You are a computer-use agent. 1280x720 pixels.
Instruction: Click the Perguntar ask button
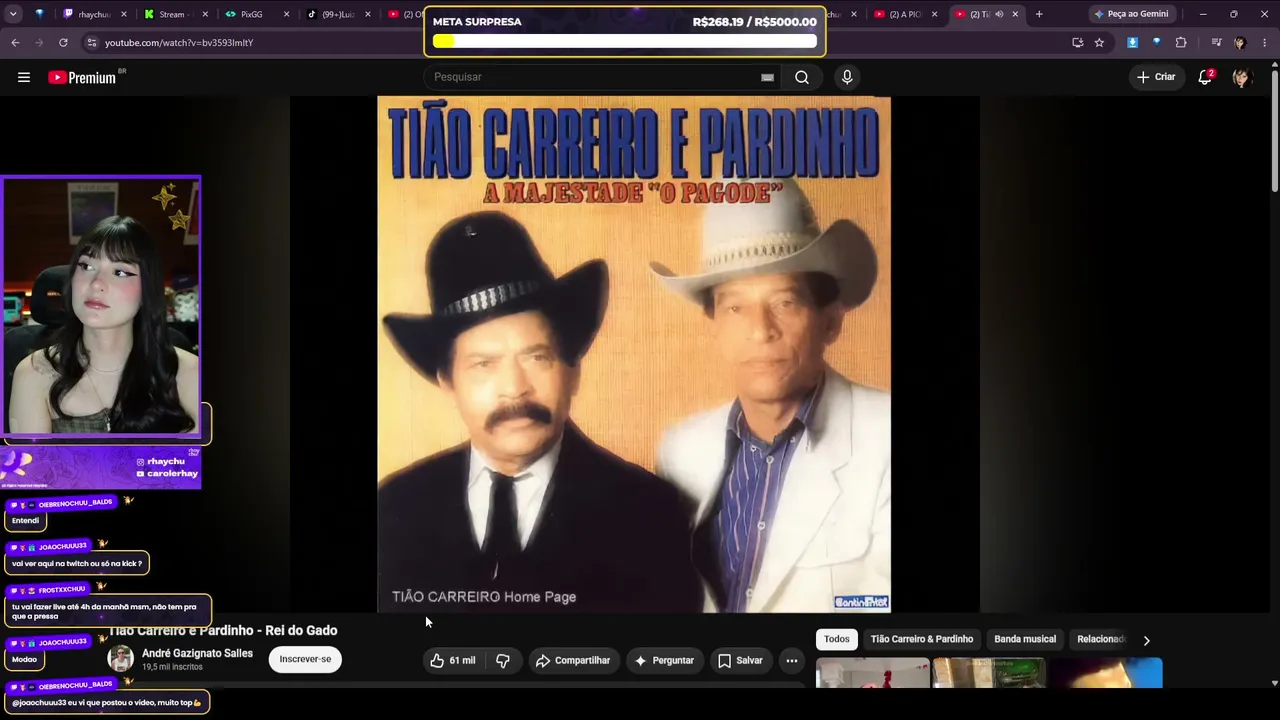664,660
